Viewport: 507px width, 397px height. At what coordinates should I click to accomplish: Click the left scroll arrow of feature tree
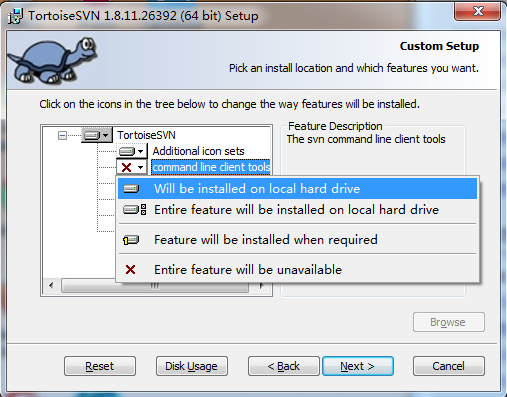[51, 286]
